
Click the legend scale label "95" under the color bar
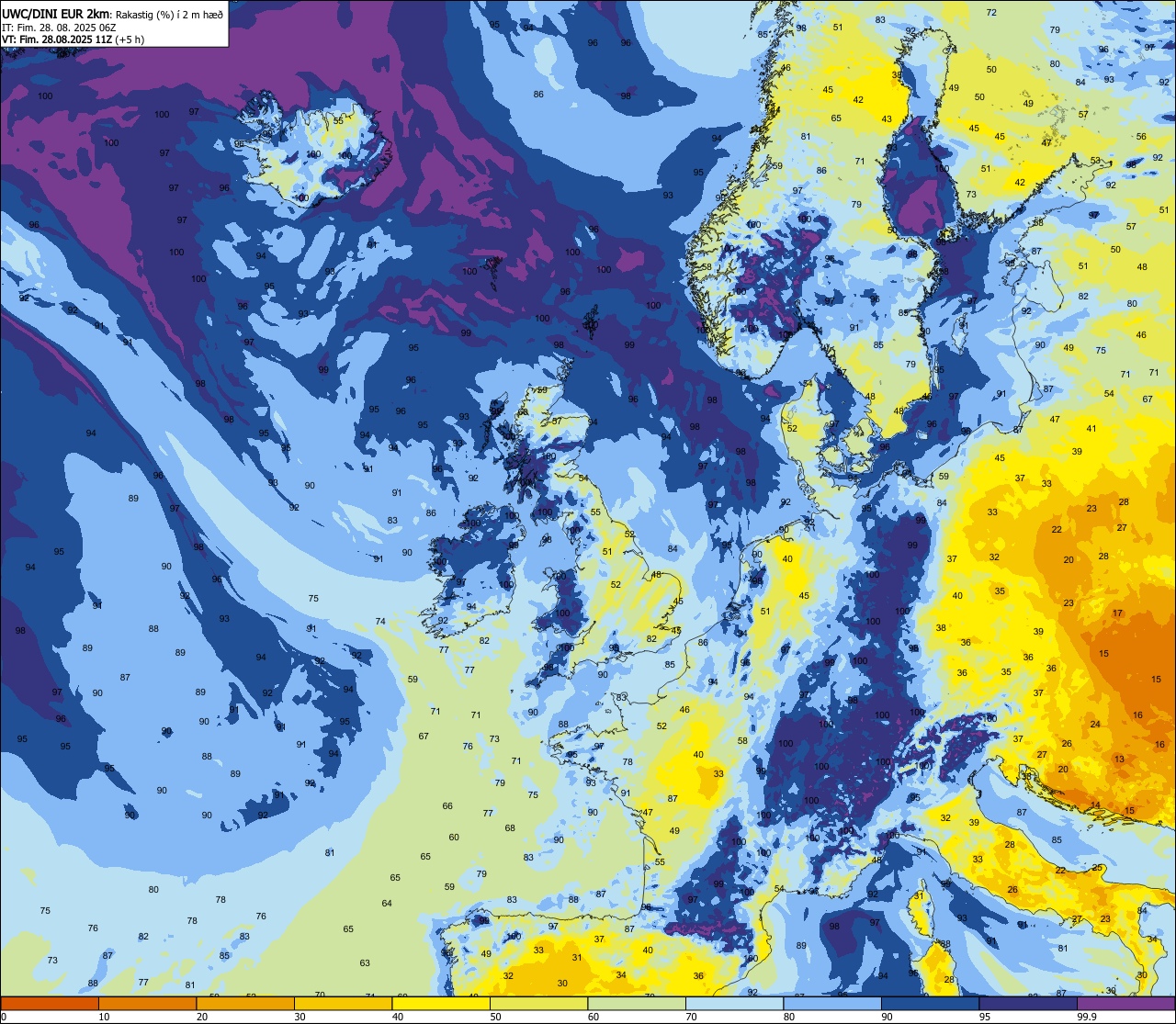pos(985,1017)
